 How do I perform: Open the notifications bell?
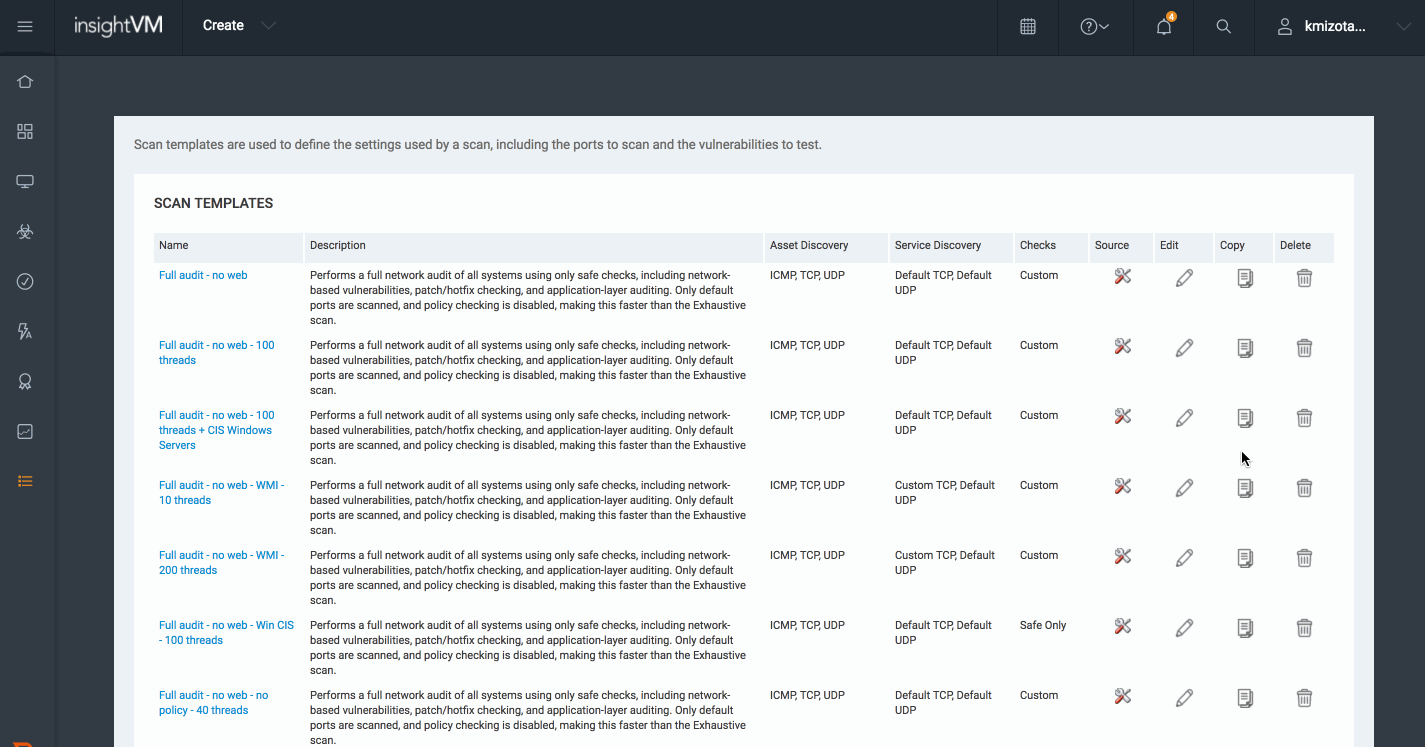tap(1163, 27)
